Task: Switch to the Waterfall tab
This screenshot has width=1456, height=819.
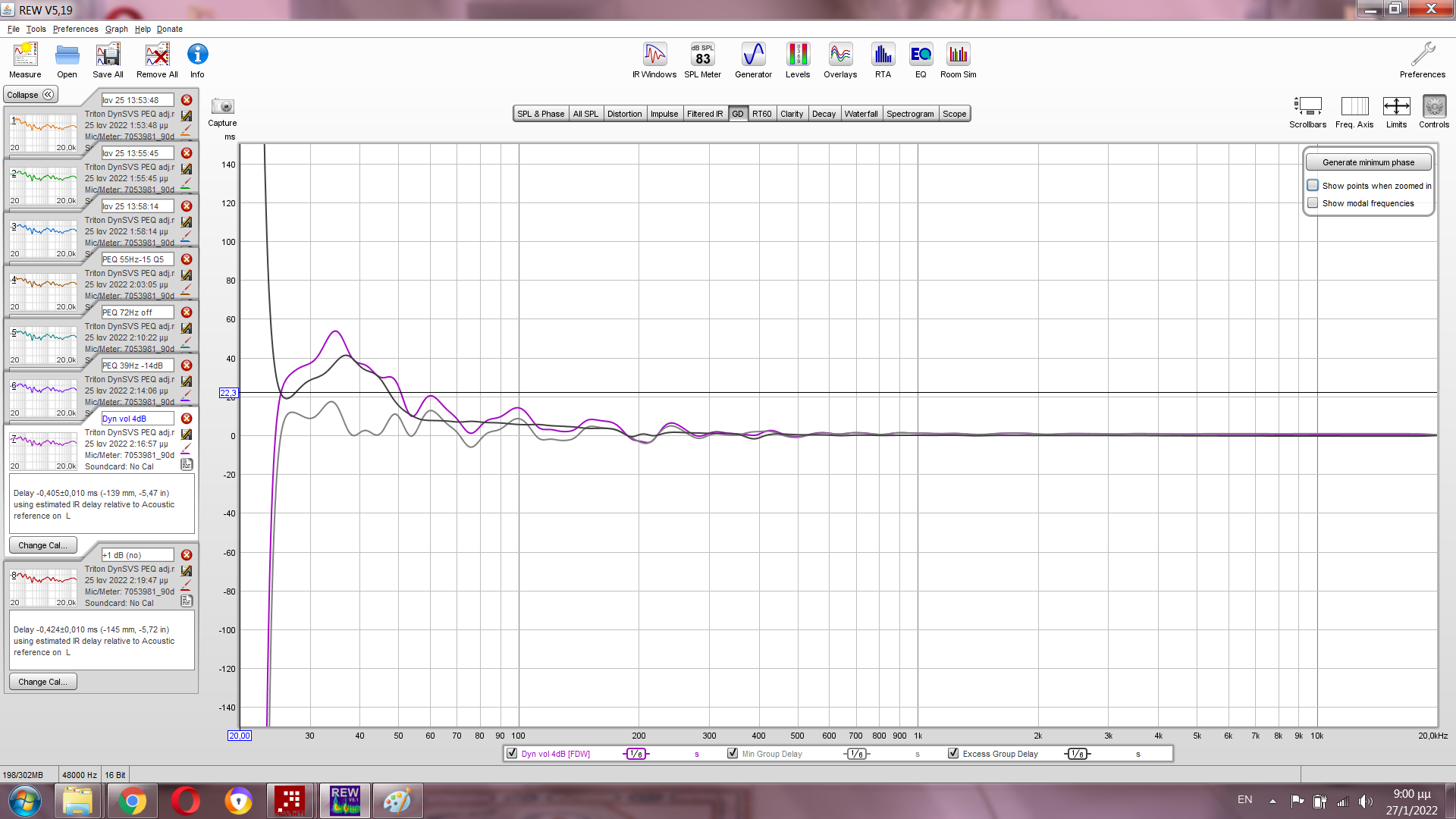Action: [x=861, y=114]
